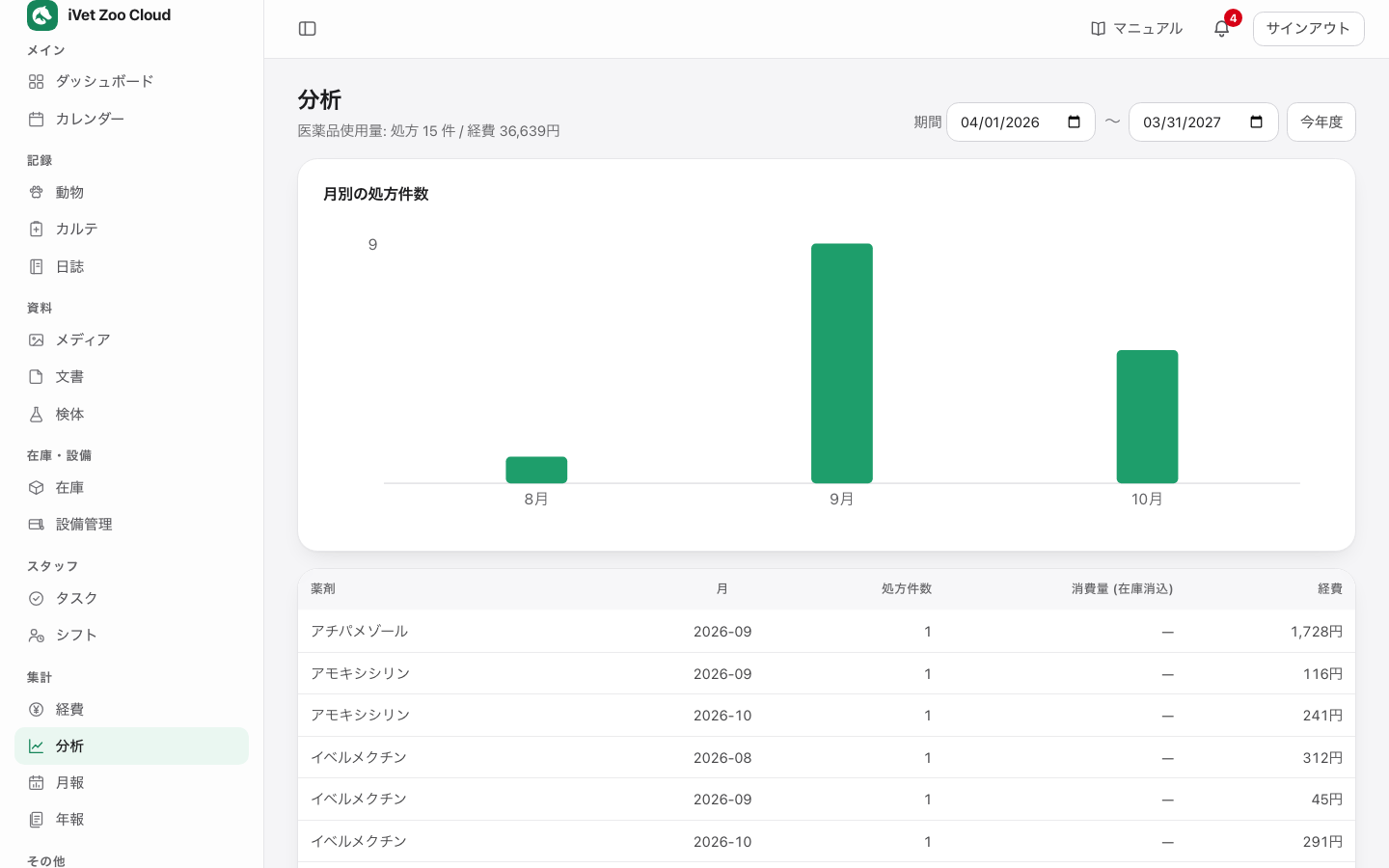
Task: Click the 04/01/2026 start date field
Action: tap(1021, 122)
